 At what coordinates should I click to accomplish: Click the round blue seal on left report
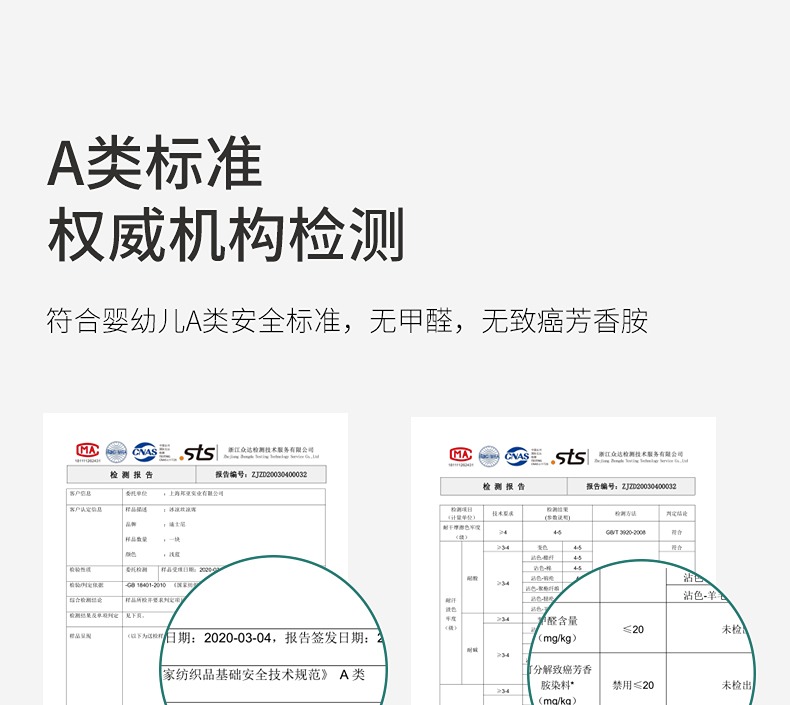pos(117,451)
